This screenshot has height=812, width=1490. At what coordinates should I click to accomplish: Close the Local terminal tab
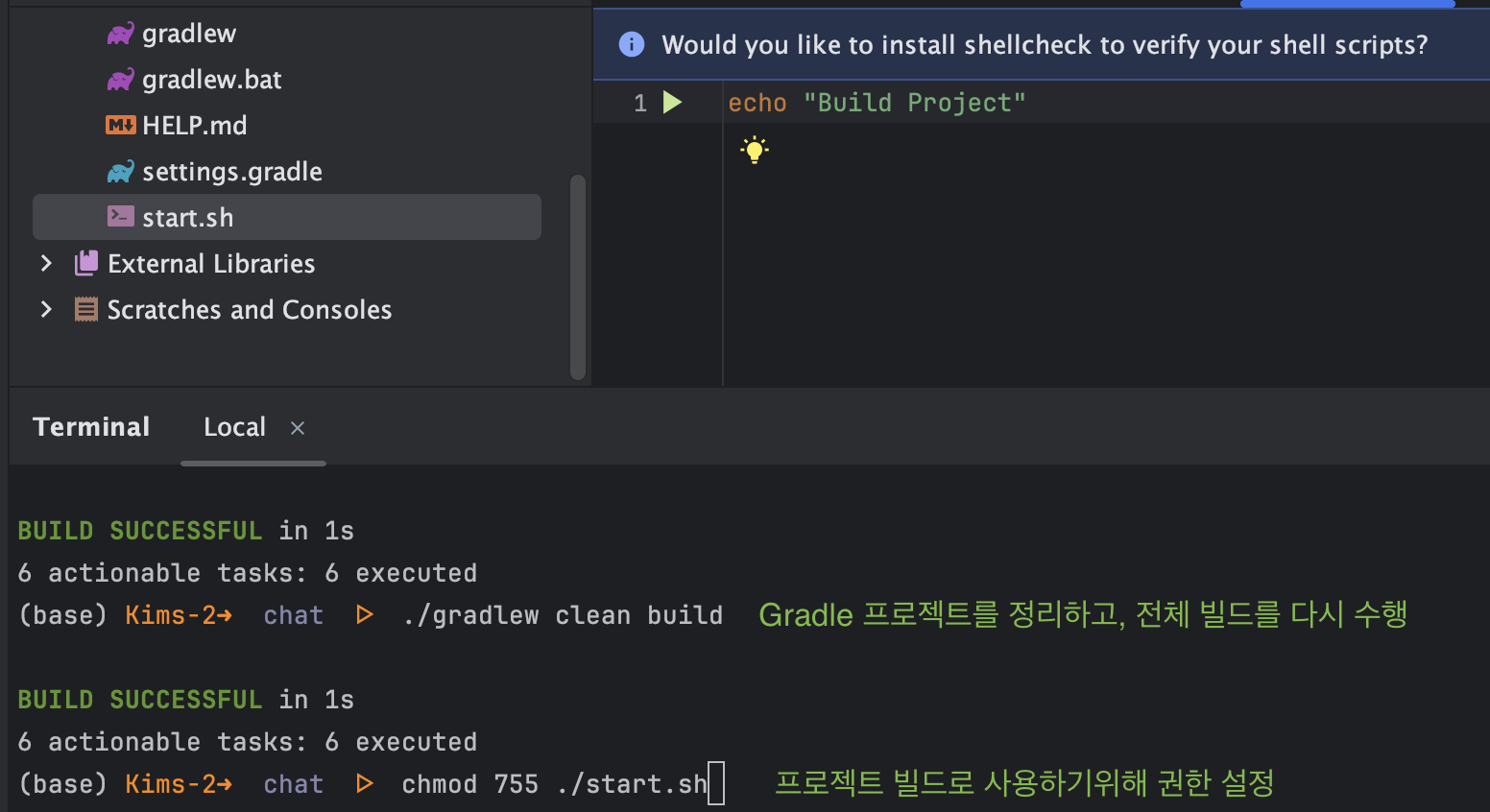(298, 428)
